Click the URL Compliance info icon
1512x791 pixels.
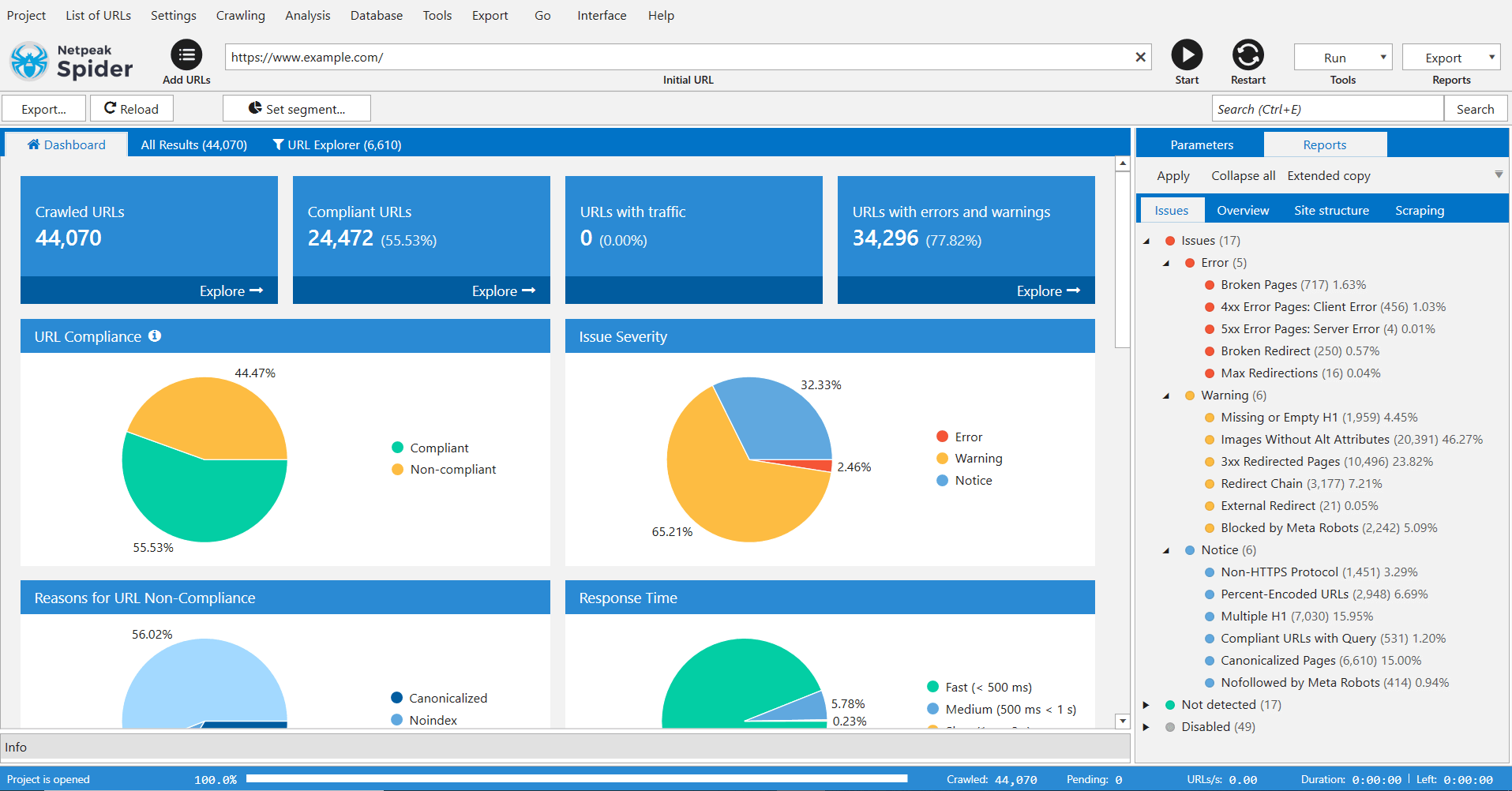155,336
